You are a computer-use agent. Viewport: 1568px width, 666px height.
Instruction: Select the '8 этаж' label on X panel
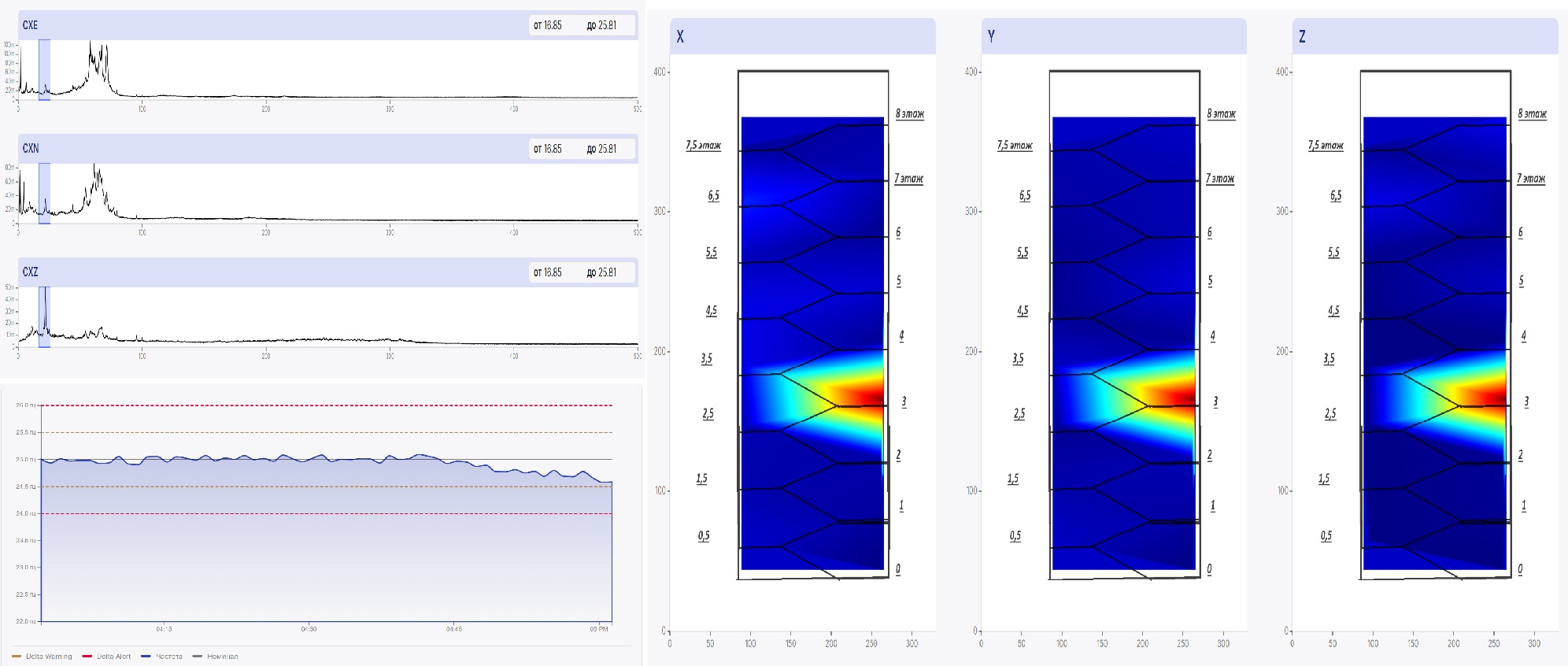[x=910, y=113]
